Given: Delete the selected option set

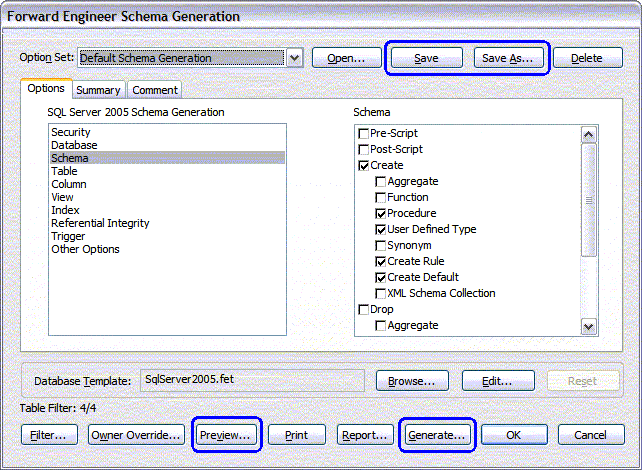Looking at the screenshot, I should 588,58.
